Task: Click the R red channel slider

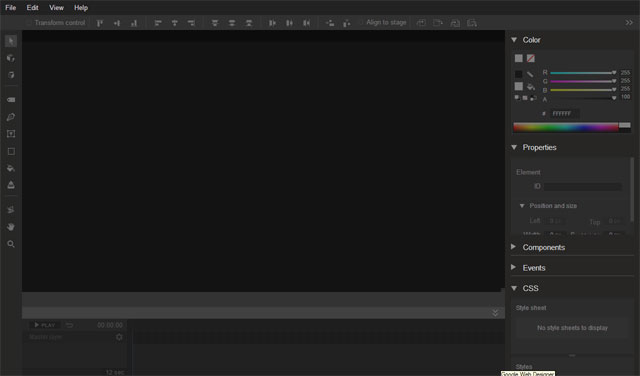Action: point(583,73)
